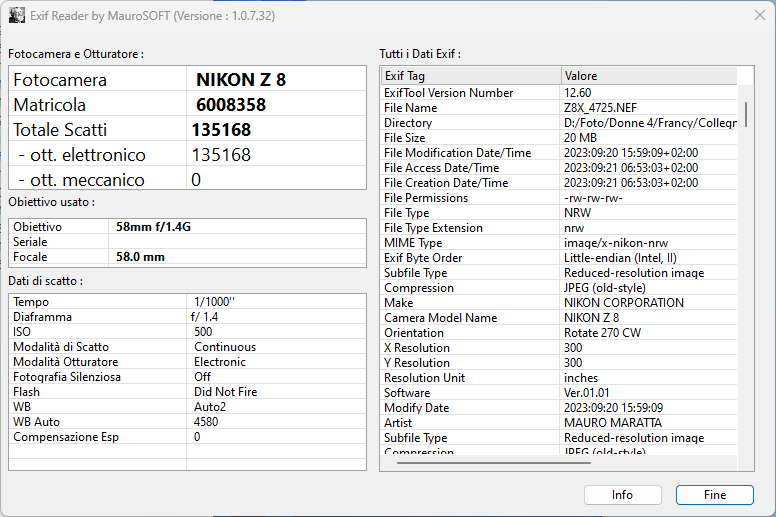Select the serial number 6008358
Viewport: 776px width, 517px height.
[231, 105]
